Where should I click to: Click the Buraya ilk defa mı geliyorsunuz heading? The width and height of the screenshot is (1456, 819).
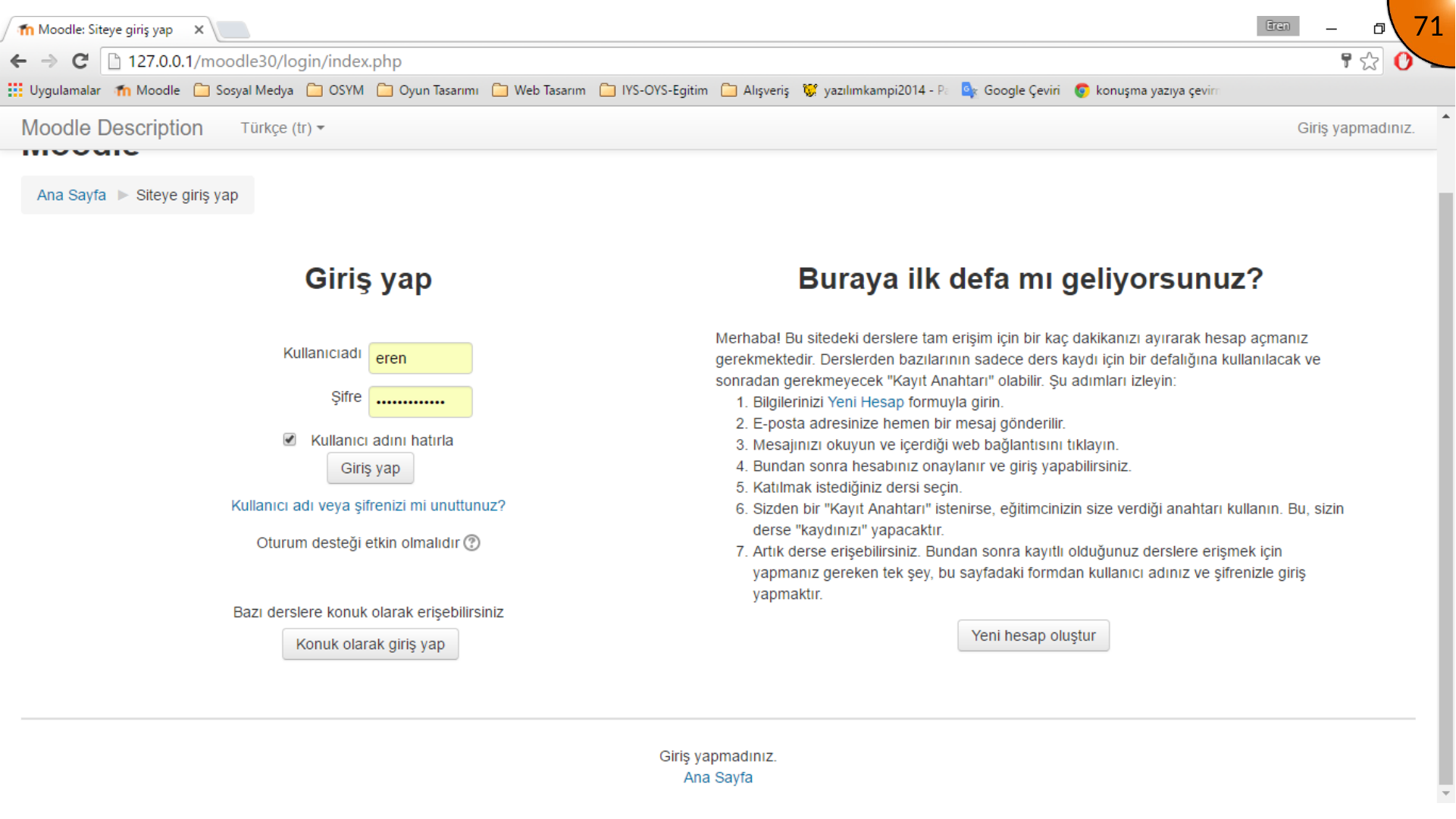[x=1030, y=278]
